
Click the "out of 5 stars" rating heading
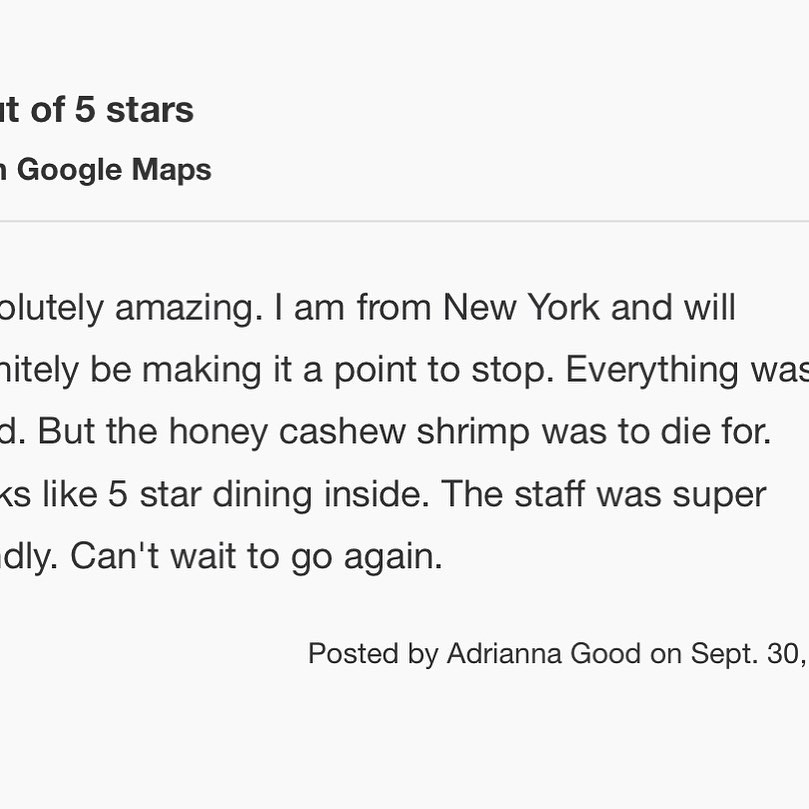pyautogui.click(x=97, y=110)
